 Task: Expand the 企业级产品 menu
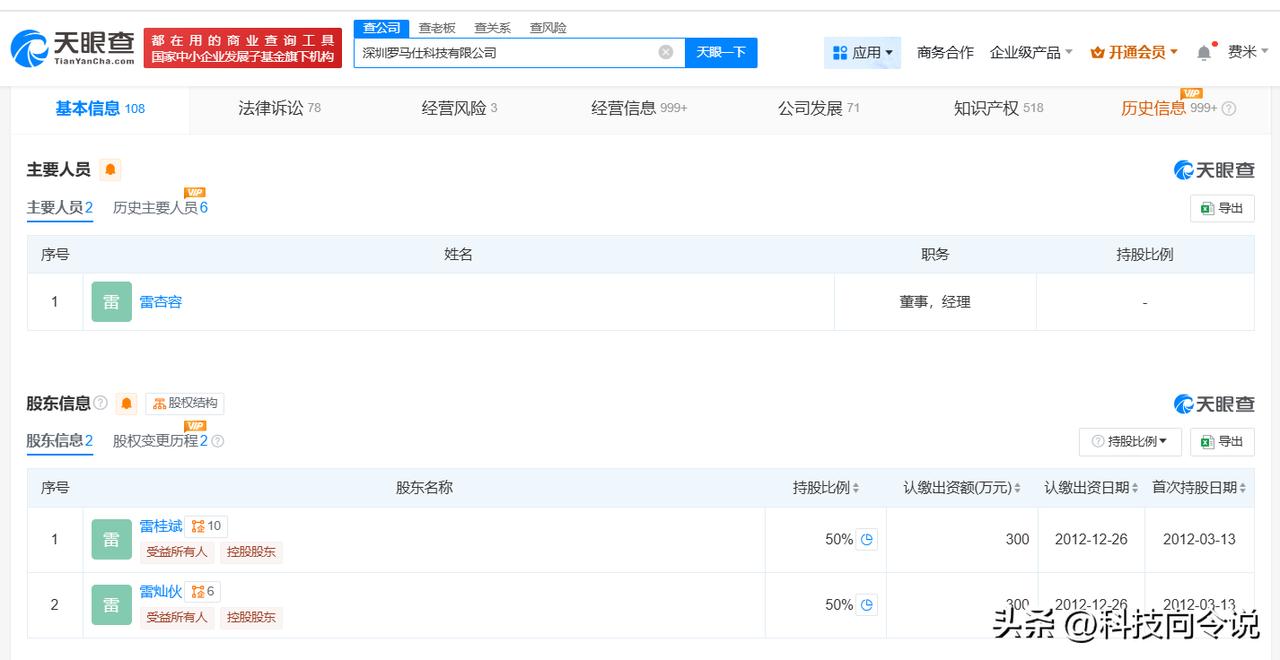(1031, 52)
